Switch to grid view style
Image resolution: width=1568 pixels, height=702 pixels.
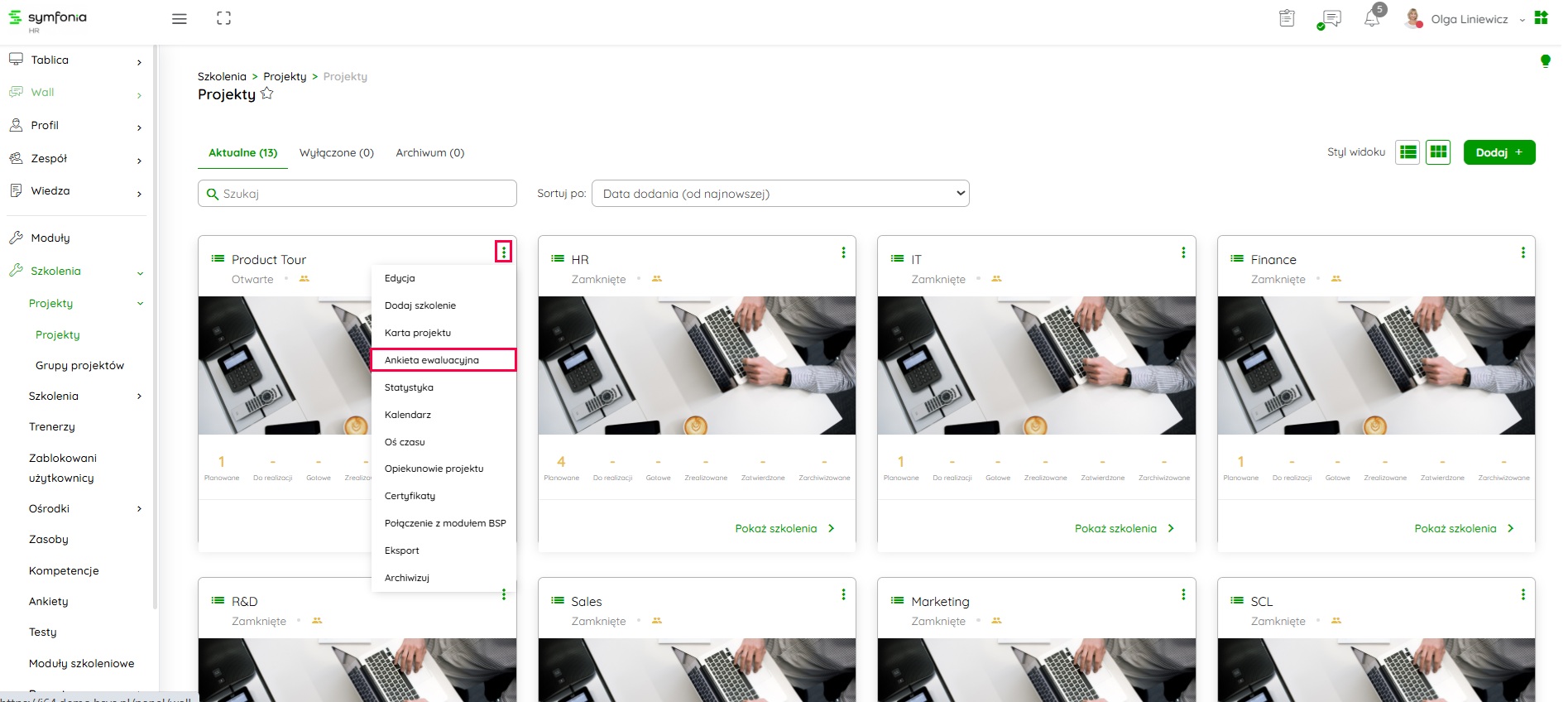(x=1438, y=152)
